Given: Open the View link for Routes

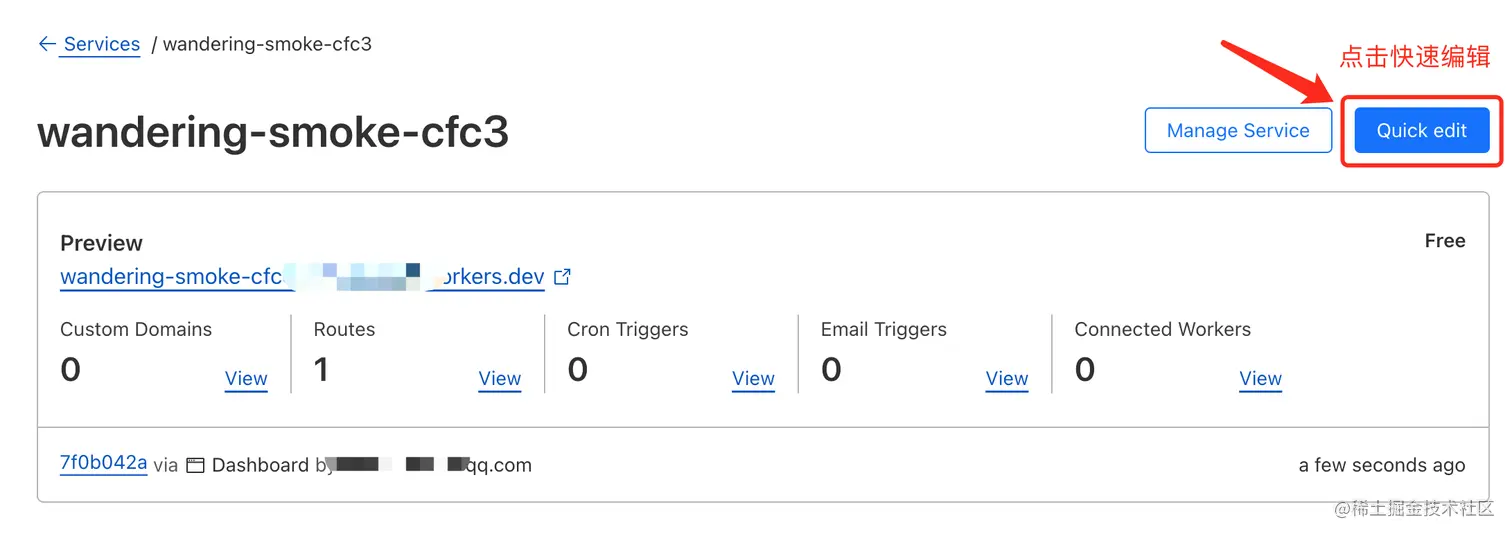Looking at the screenshot, I should [x=499, y=379].
